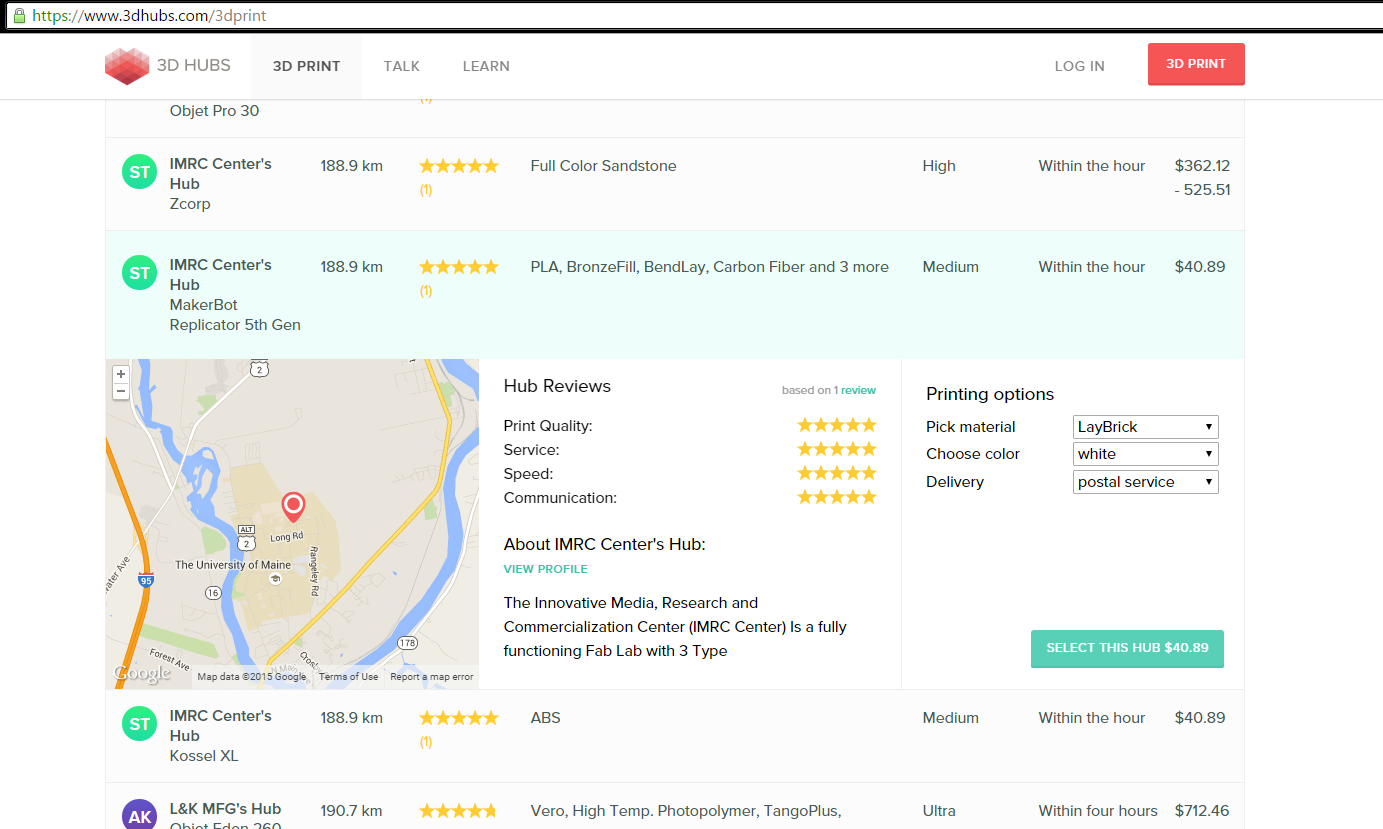
Task: Select IMRC Center's Hub Zcorp row name
Action: (221, 174)
